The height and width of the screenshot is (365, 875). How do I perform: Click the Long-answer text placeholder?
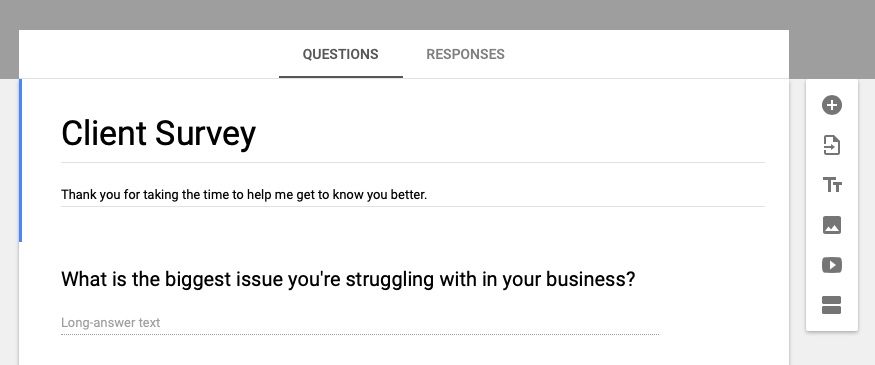[110, 323]
